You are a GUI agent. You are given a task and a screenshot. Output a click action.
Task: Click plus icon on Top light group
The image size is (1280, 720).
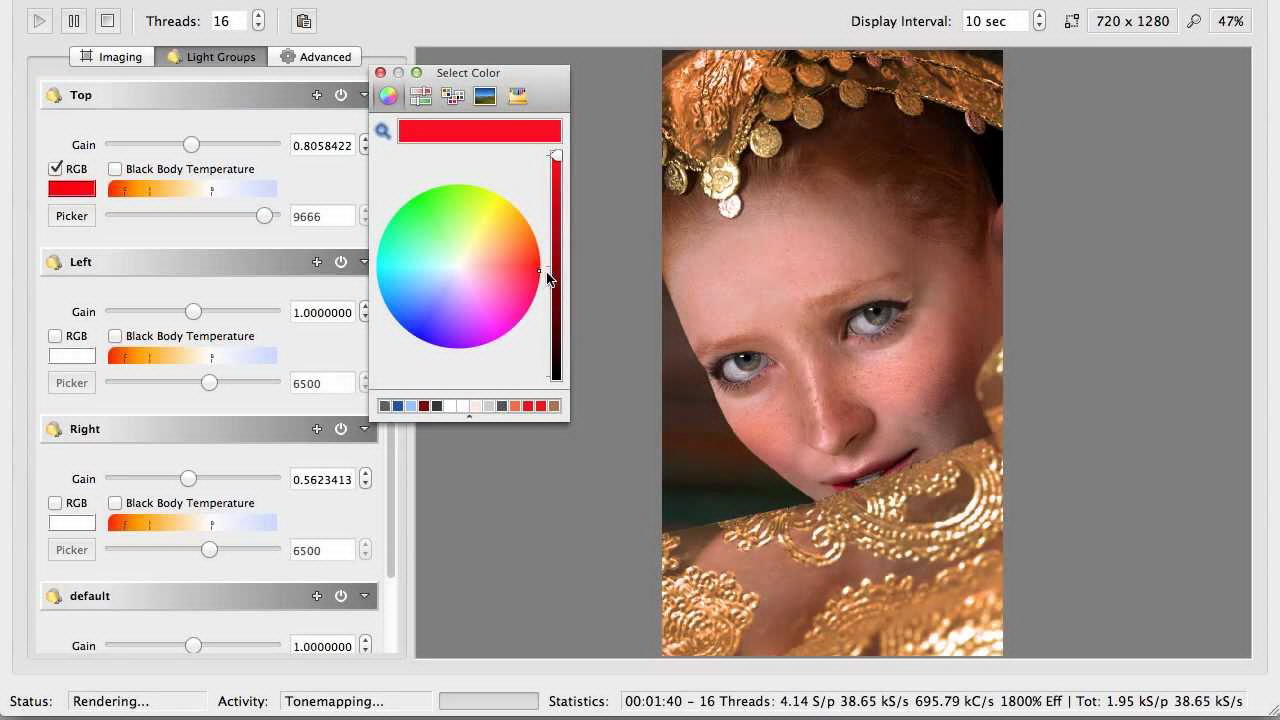point(317,95)
